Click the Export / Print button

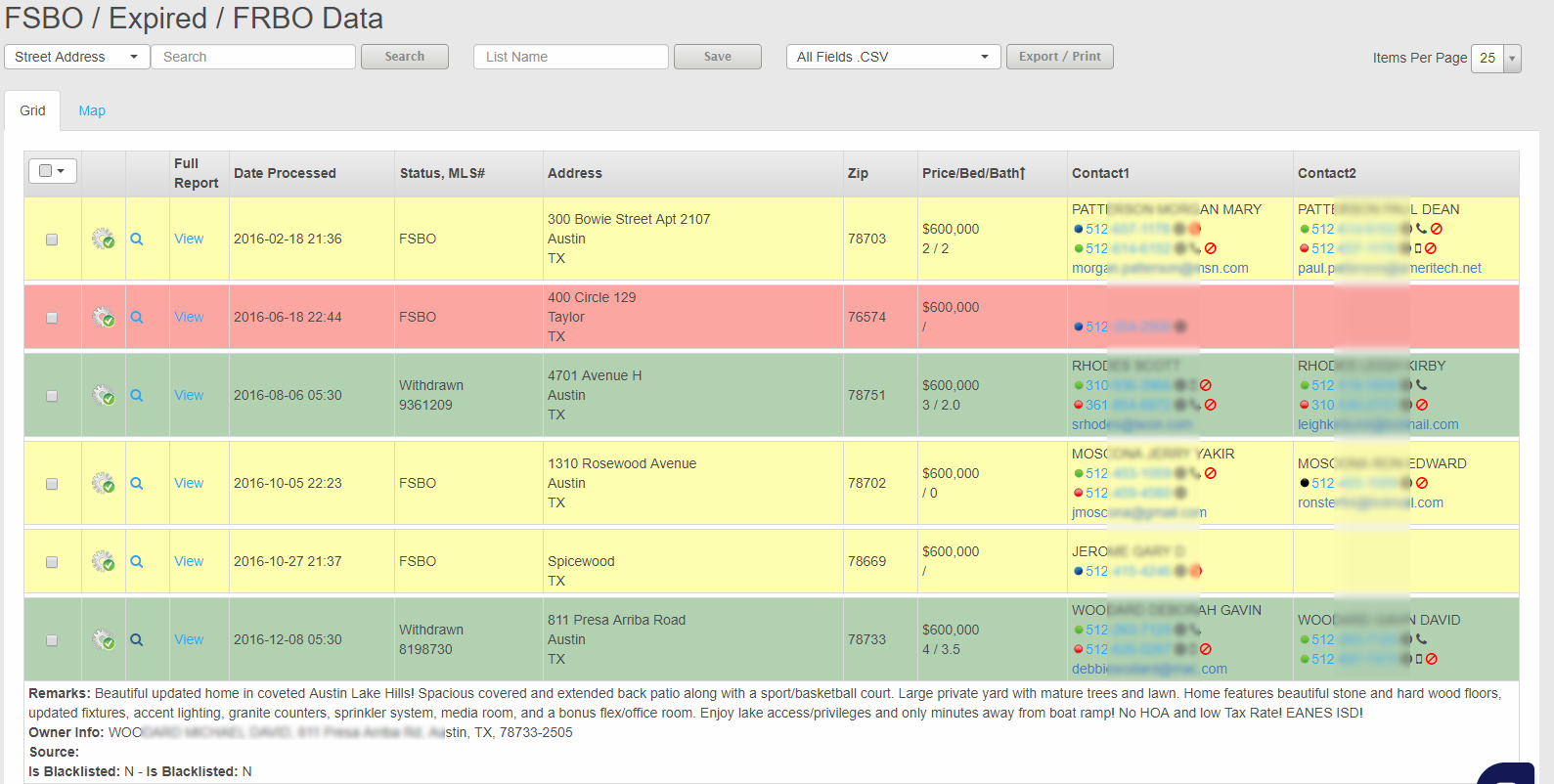tap(1059, 57)
